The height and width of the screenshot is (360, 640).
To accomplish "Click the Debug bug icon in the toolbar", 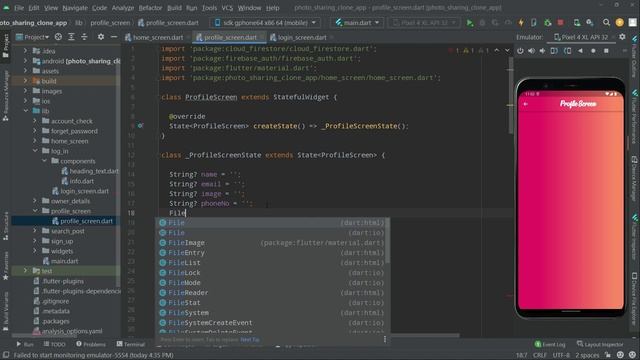I will [x=547, y=23].
